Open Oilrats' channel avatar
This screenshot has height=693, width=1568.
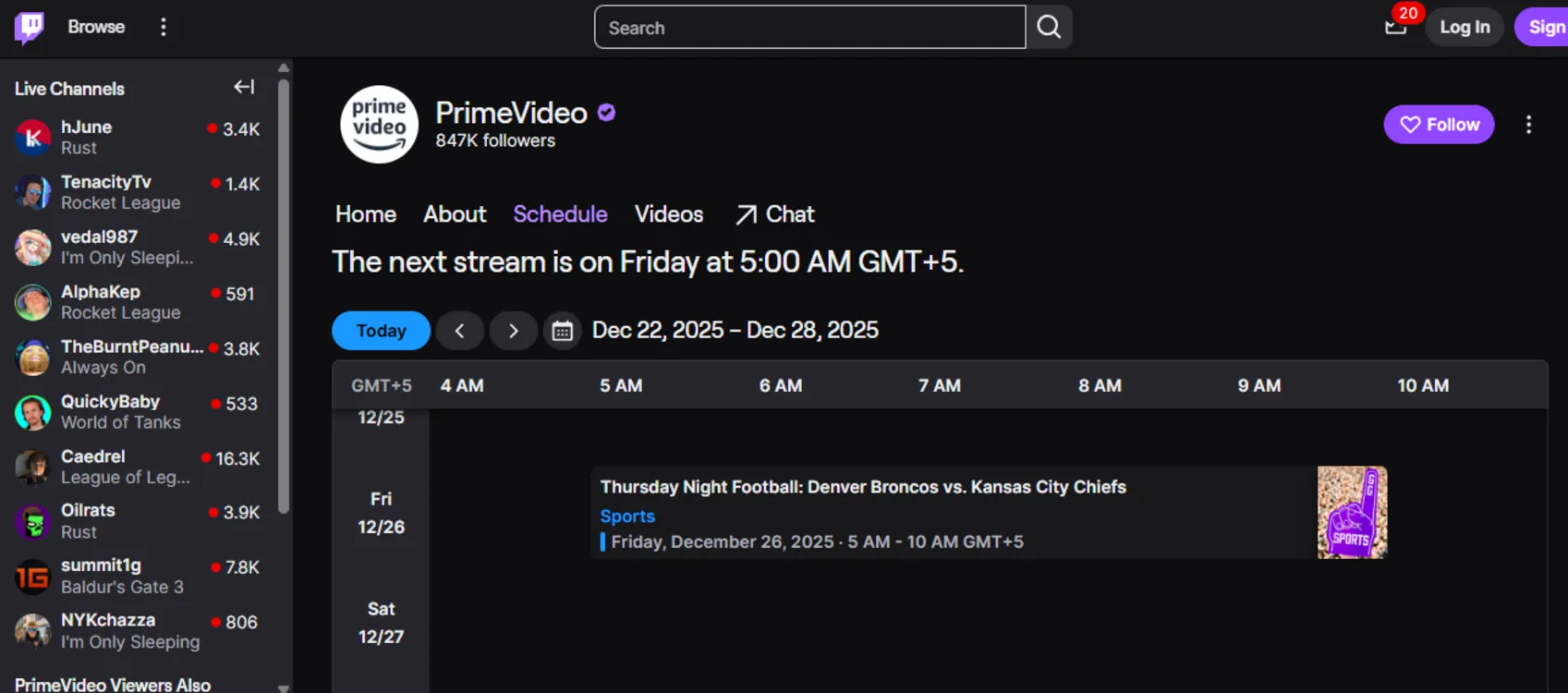click(32, 521)
